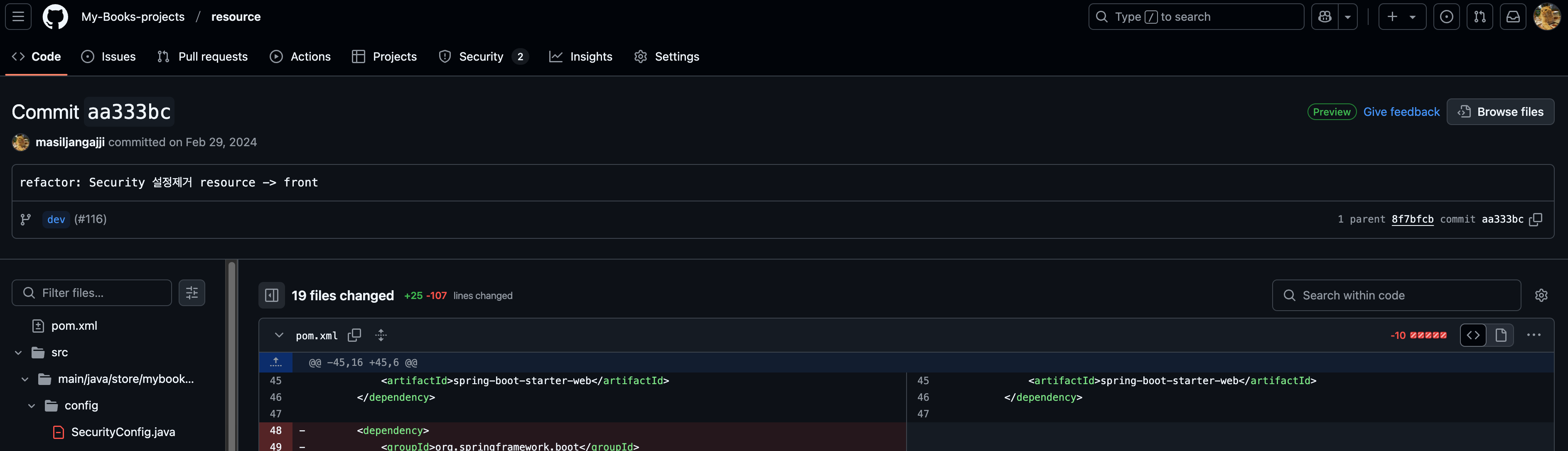Collapse the pom.xml diff
The image size is (1568, 451).
pyautogui.click(x=279, y=336)
